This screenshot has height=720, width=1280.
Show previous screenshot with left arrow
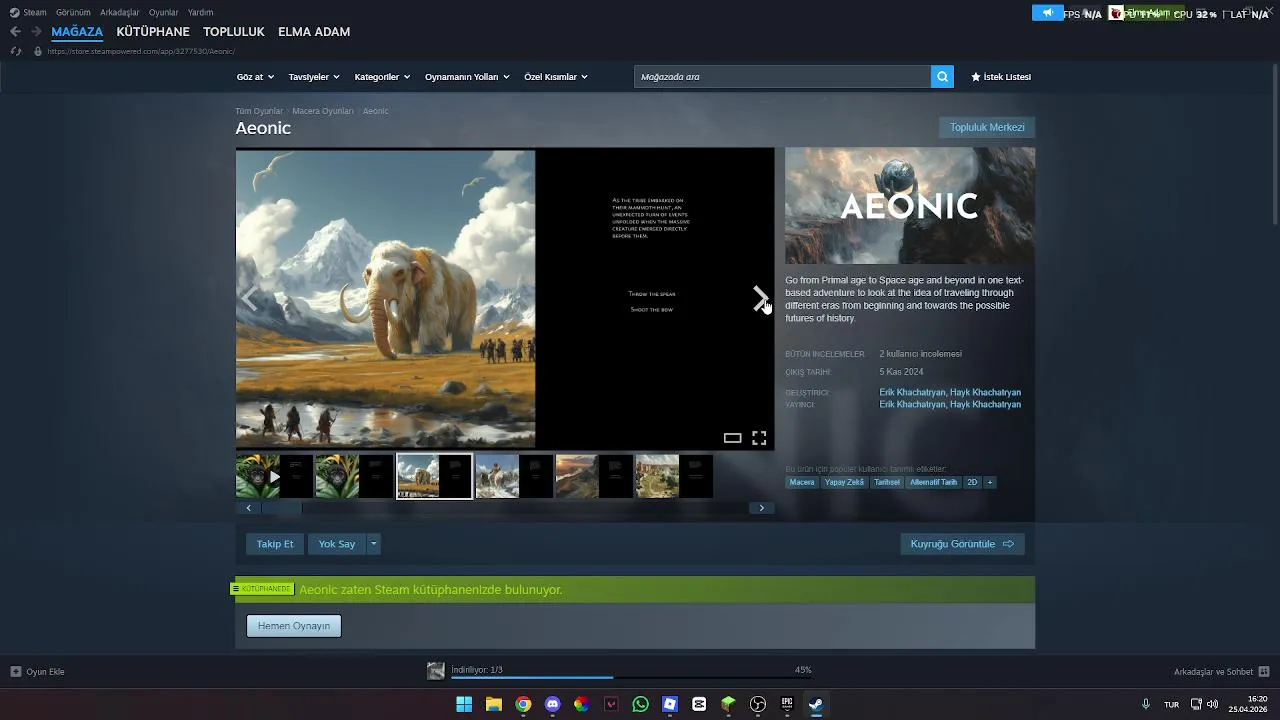(x=249, y=298)
